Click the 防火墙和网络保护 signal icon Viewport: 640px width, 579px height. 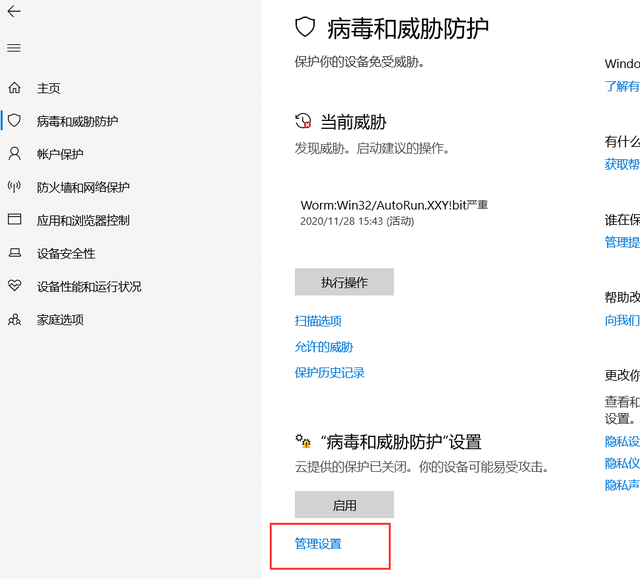click(14, 187)
